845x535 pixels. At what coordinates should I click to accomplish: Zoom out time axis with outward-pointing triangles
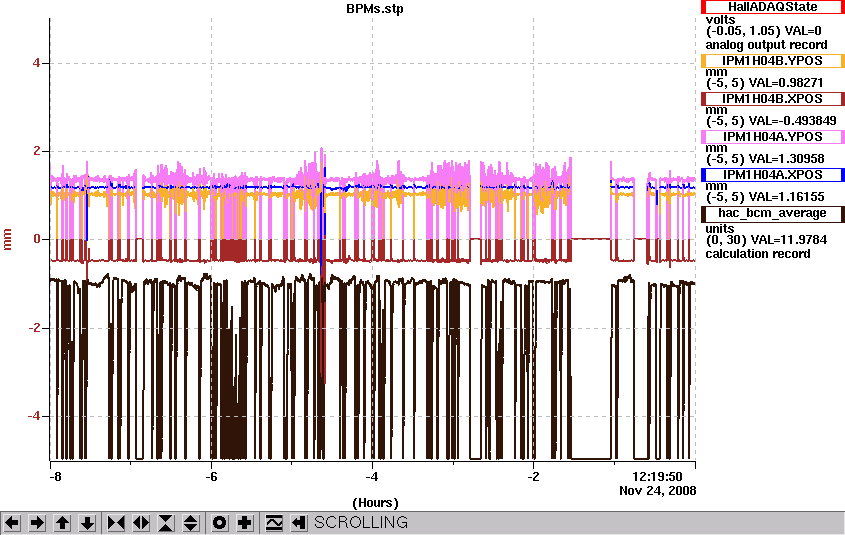pos(141,523)
